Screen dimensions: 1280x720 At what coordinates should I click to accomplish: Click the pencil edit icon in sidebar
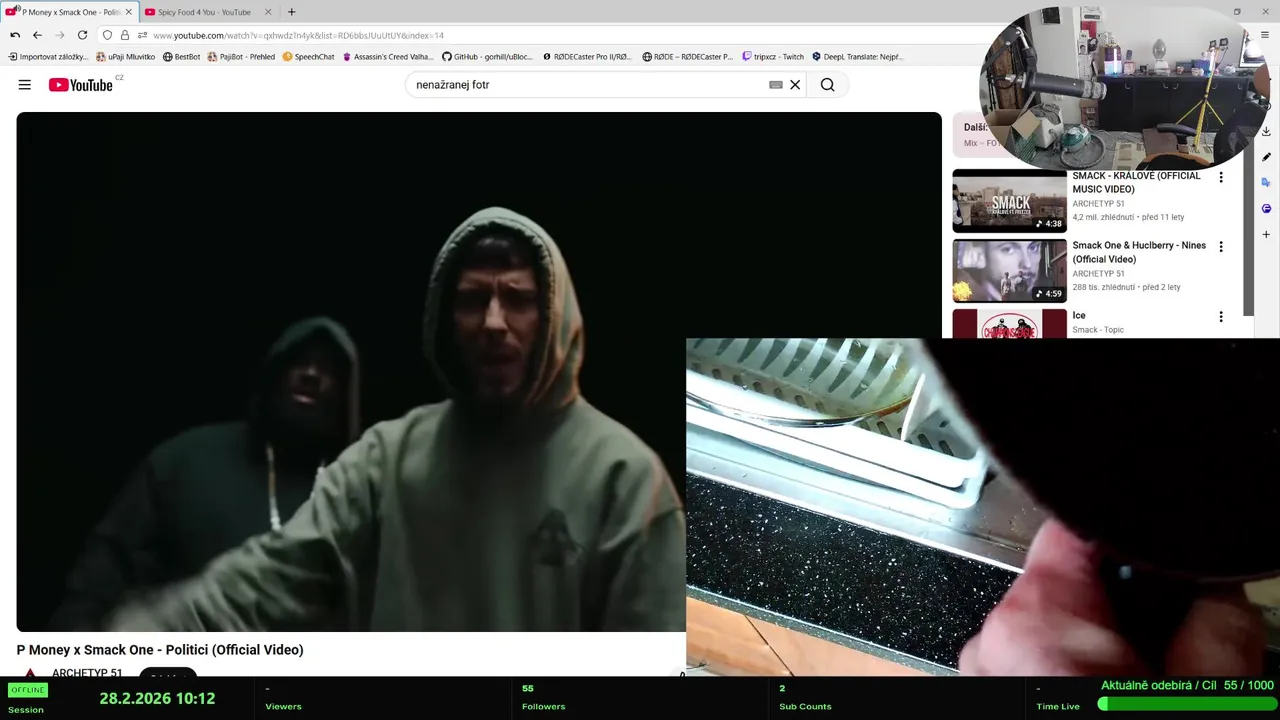tap(1266, 157)
